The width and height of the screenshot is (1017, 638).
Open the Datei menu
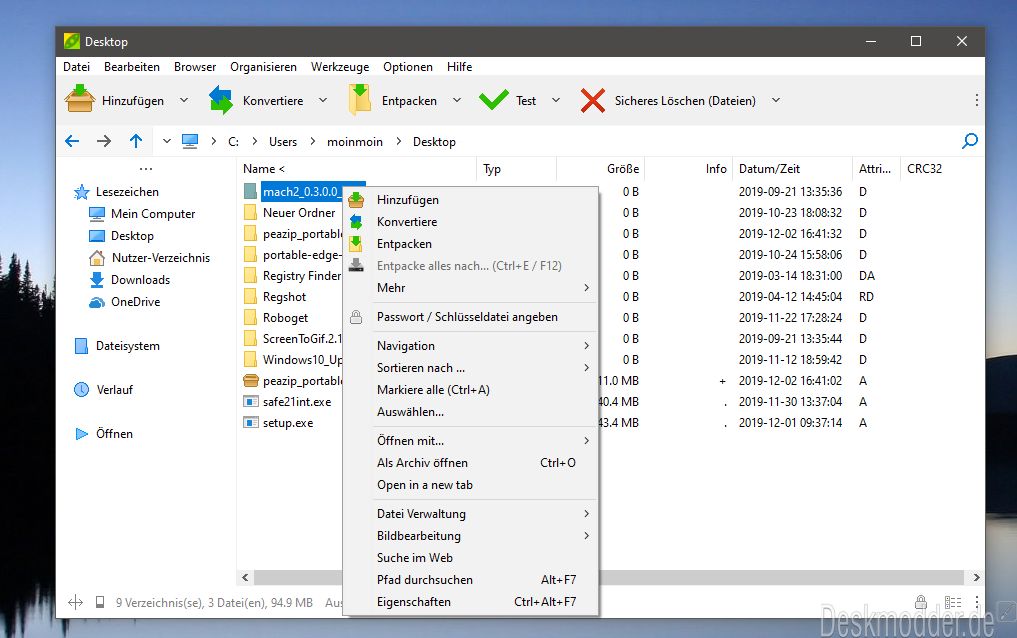click(77, 67)
